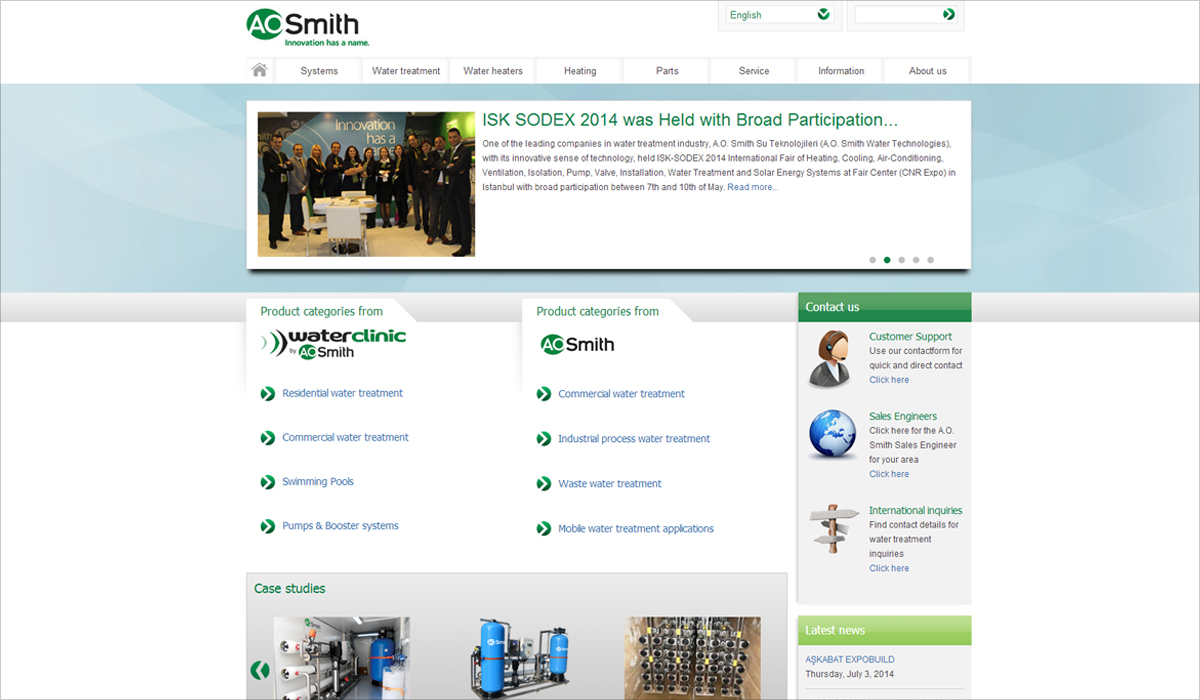The height and width of the screenshot is (700, 1200).
Task: Click the ISK SODEX 2014 headline
Action: 690,120
